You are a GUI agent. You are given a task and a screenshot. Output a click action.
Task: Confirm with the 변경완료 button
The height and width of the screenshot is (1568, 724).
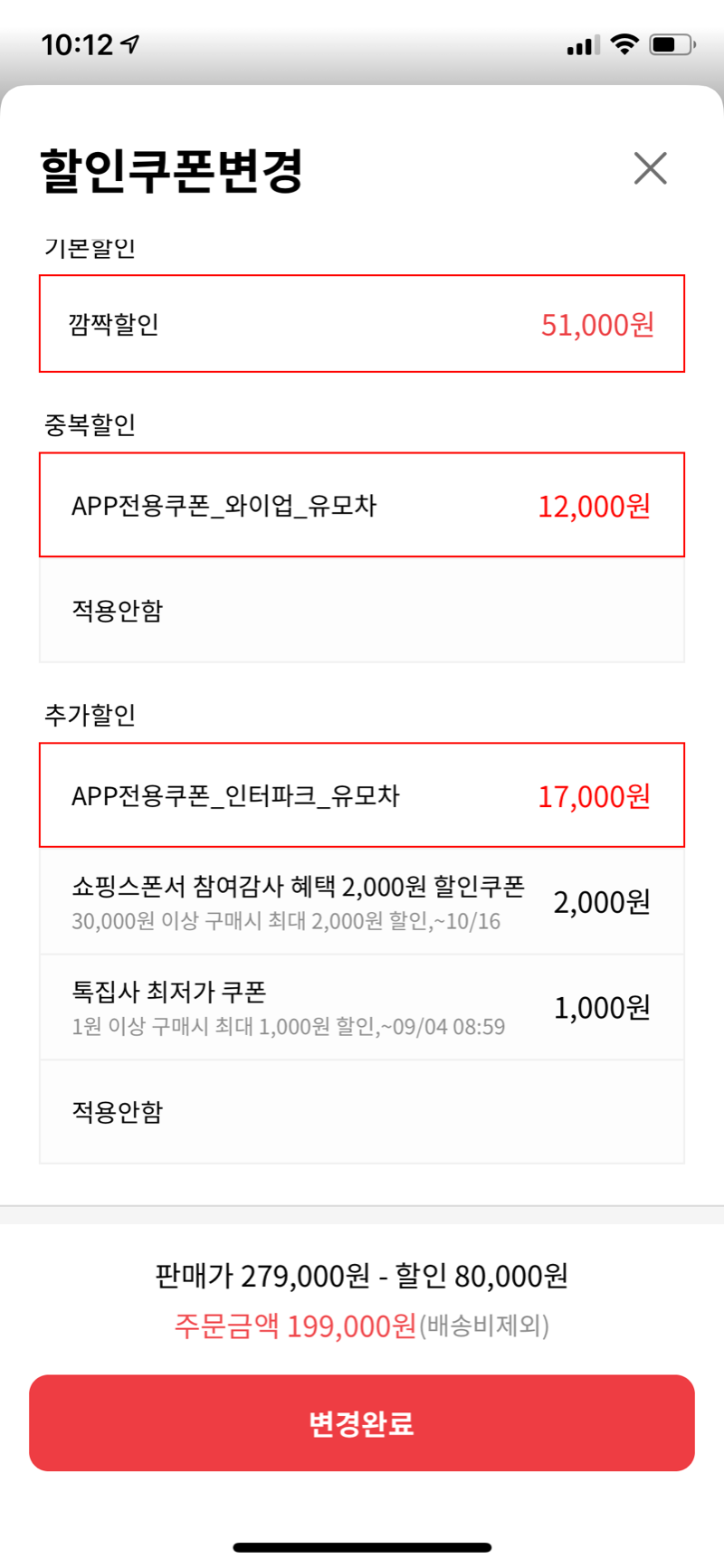click(362, 1423)
